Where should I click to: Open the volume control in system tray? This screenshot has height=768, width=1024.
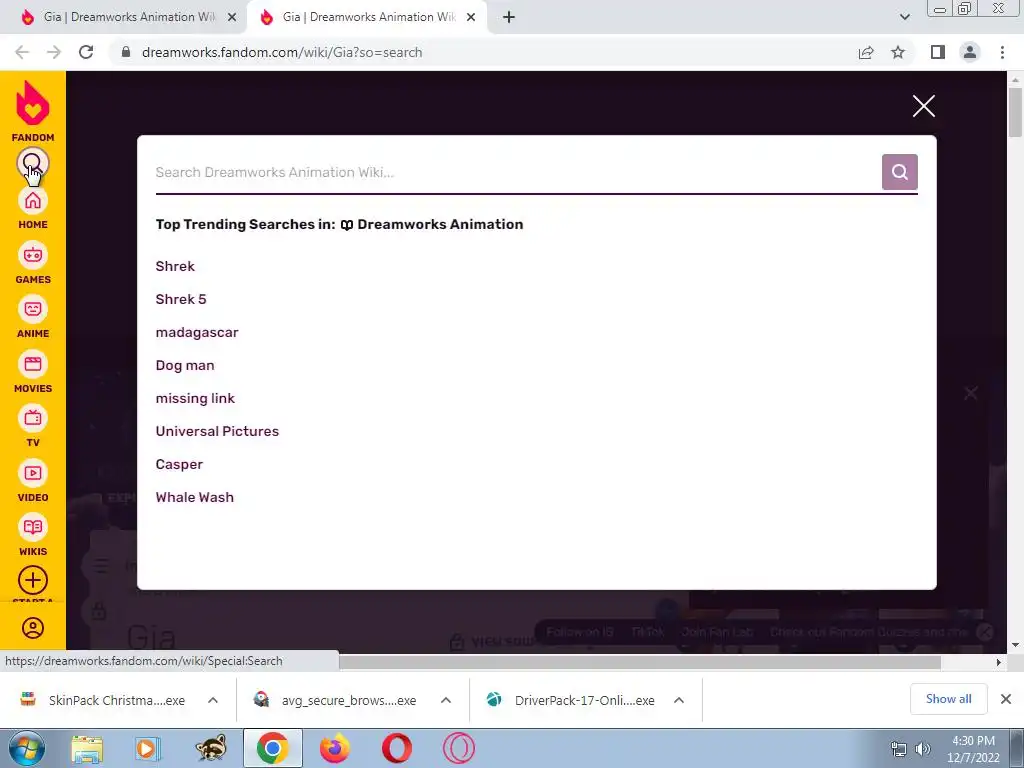tap(923, 749)
